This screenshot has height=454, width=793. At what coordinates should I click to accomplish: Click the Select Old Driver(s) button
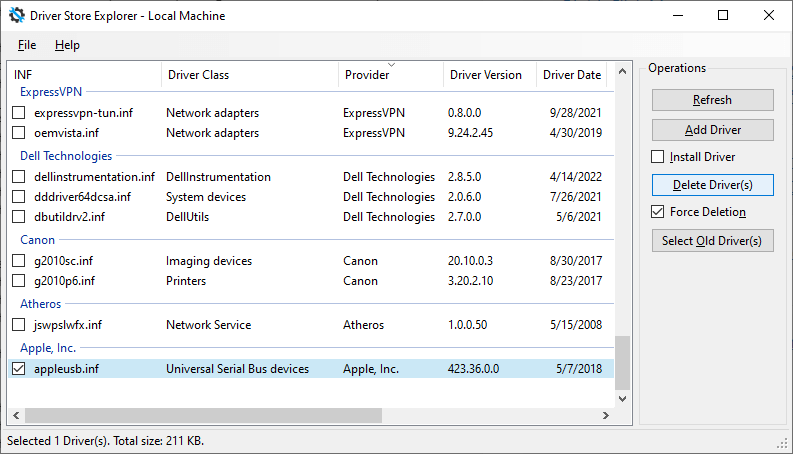pos(713,241)
